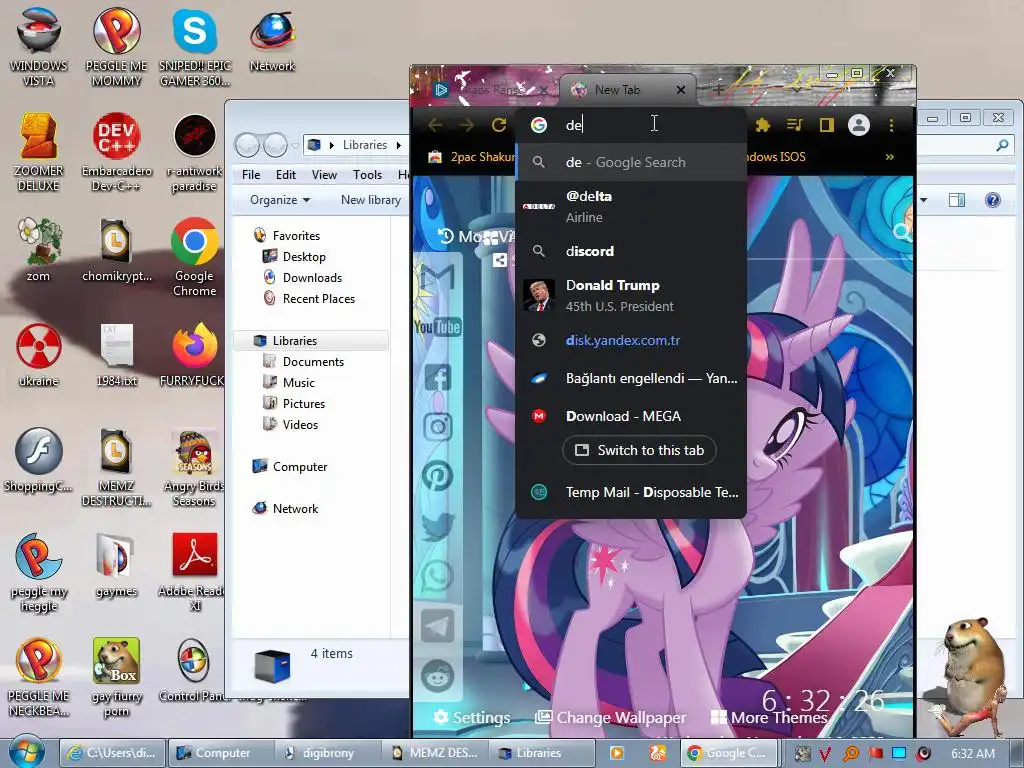Select Desktop under Favorites

pyautogui.click(x=304, y=257)
